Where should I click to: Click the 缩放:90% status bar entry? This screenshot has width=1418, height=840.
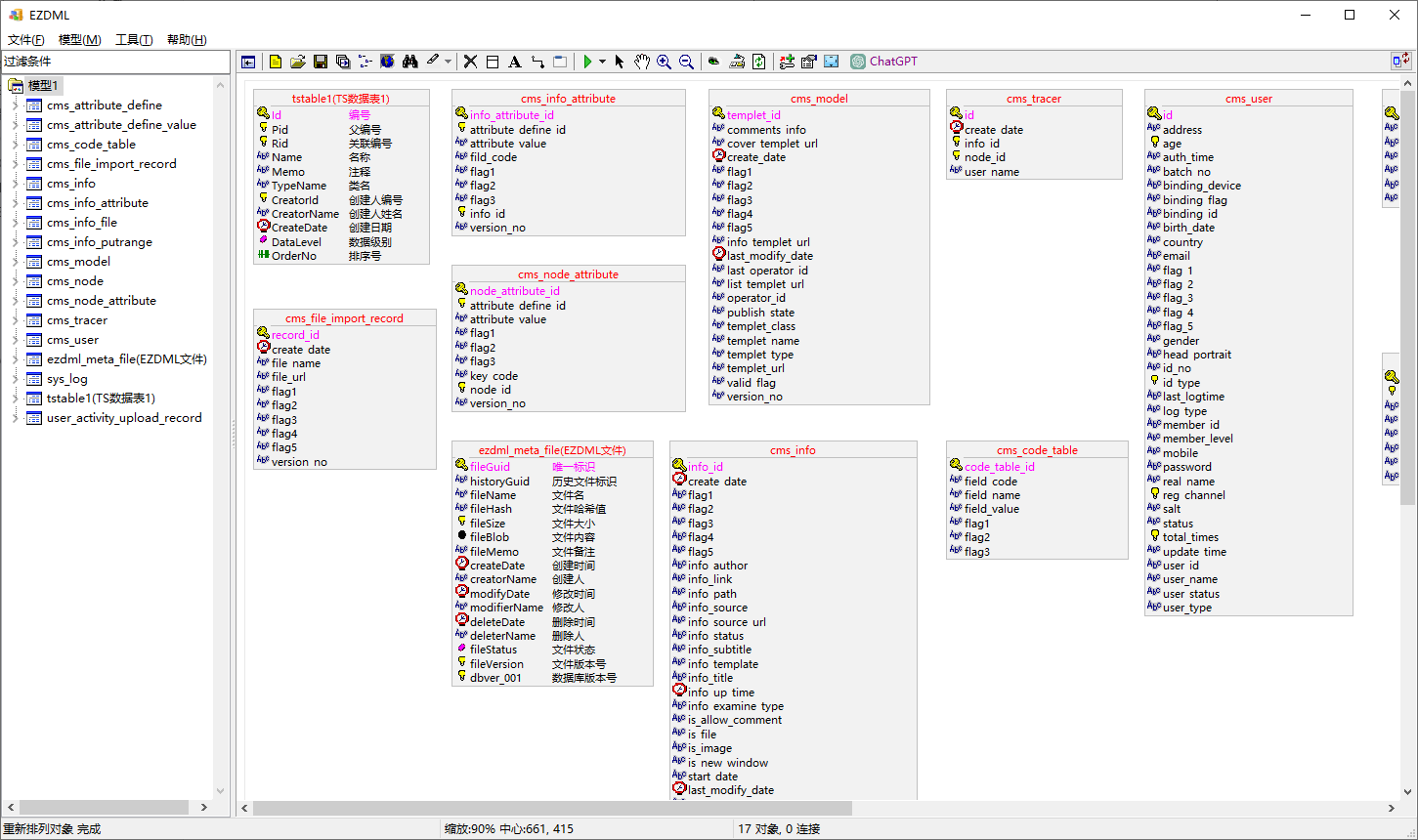tap(508, 829)
